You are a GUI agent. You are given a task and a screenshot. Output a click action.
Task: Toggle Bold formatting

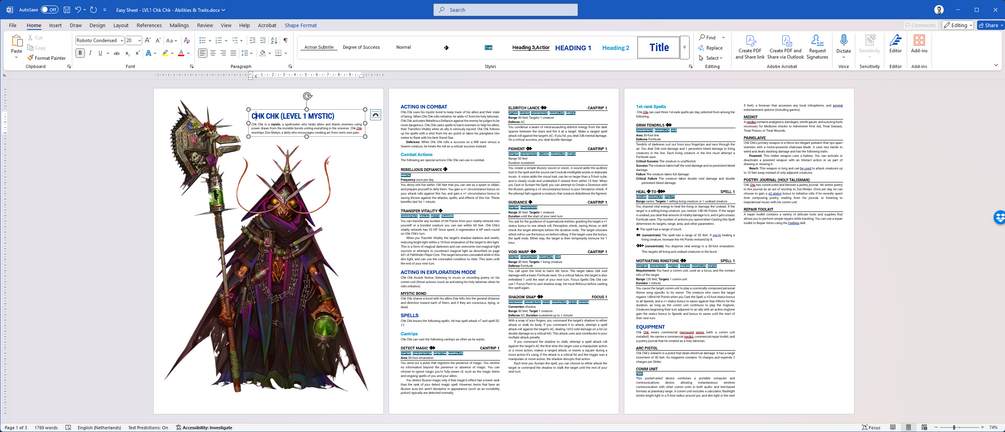[80, 53]
